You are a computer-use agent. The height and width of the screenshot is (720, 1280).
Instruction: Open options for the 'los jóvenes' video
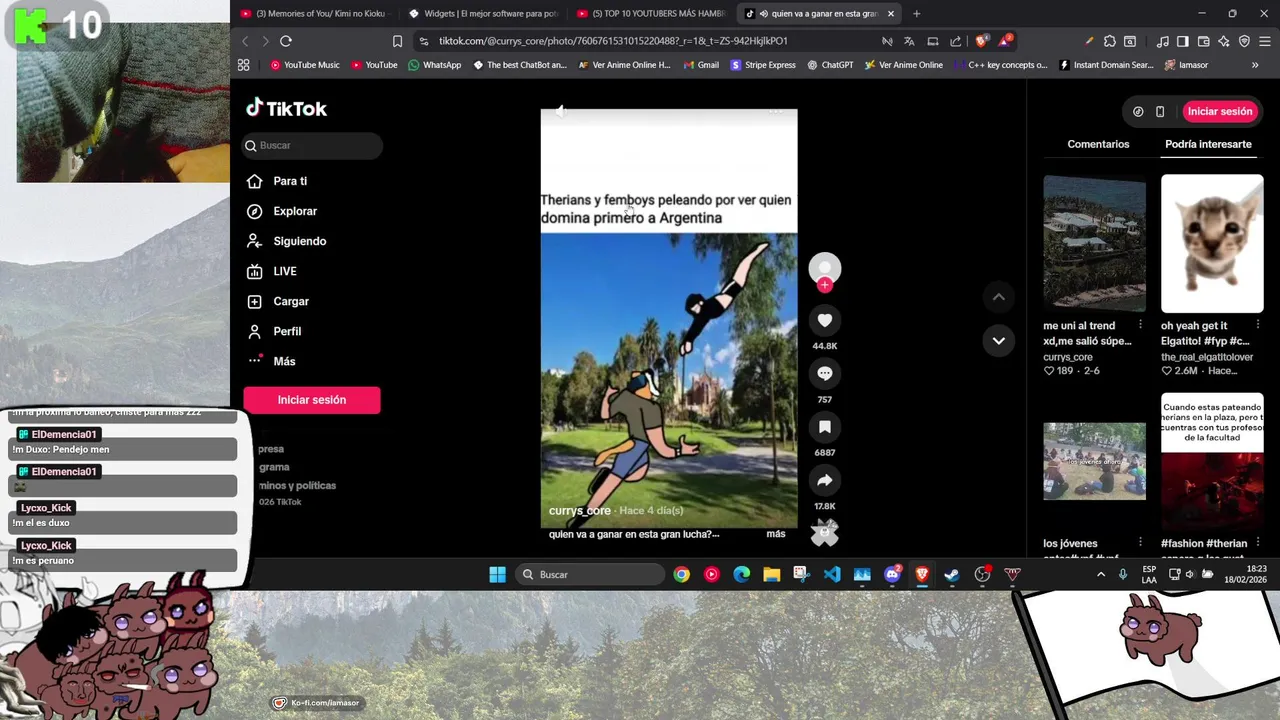pos(1140,543)
